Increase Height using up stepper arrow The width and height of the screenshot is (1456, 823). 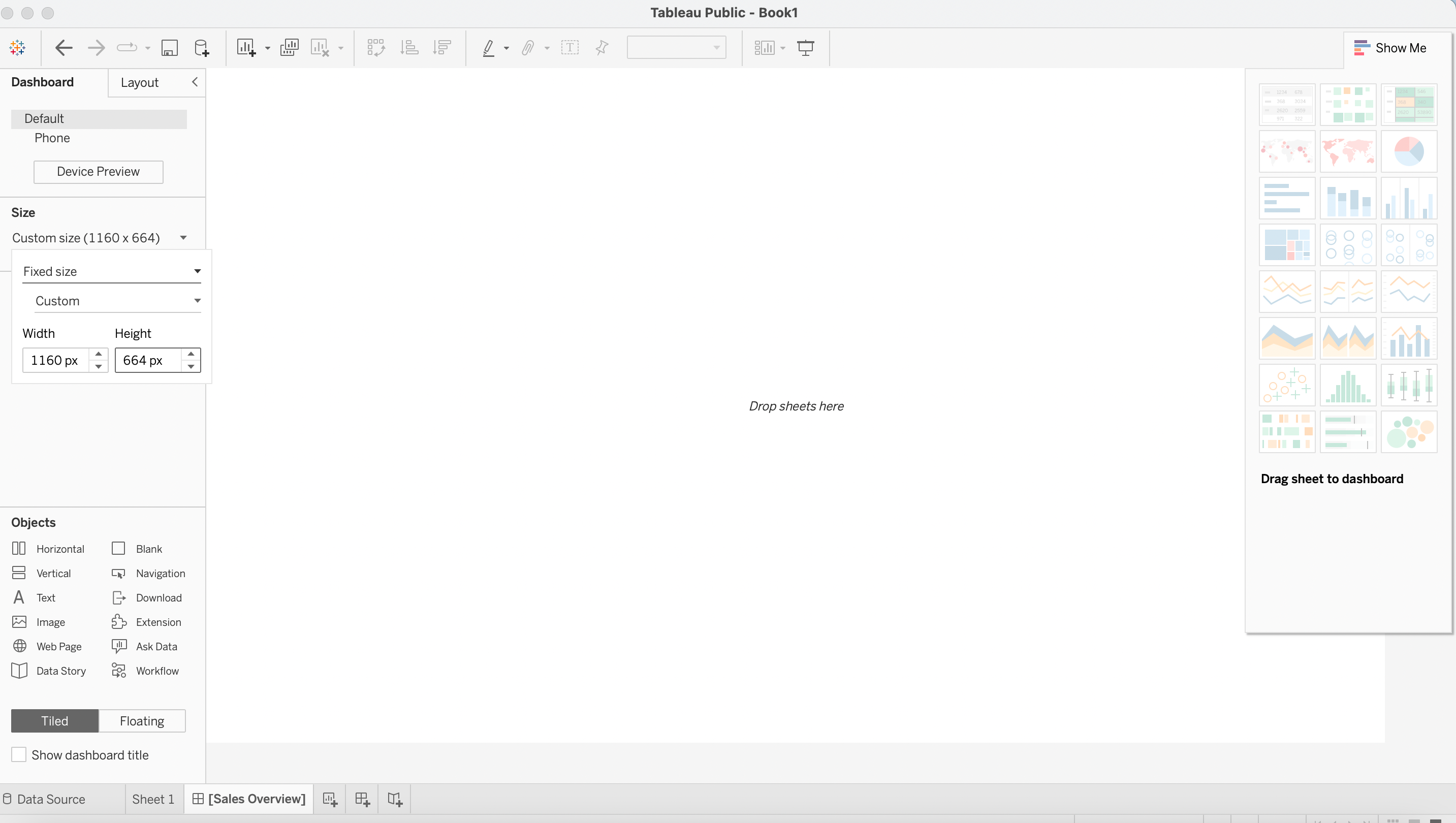(x=191, y=354)
